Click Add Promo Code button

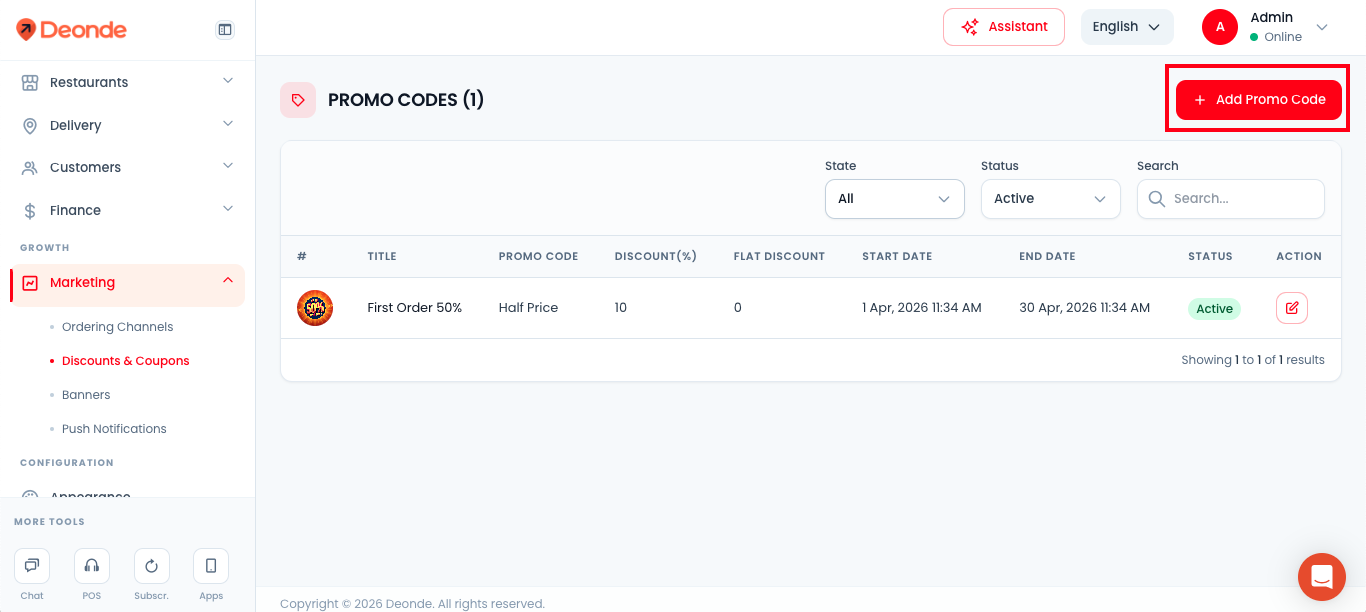coord(1259,100)
